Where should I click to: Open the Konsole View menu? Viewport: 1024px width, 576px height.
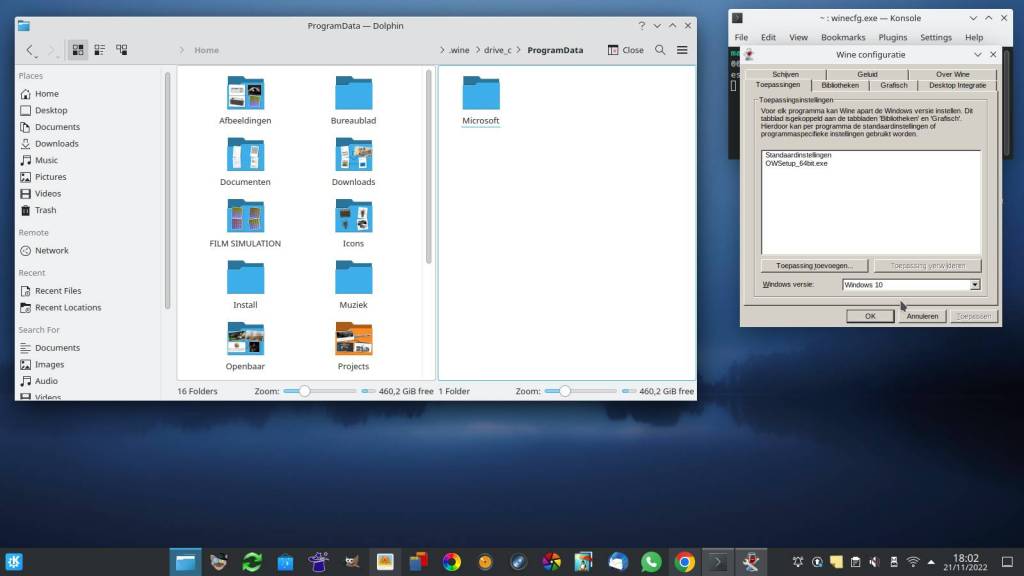(798, 37)
